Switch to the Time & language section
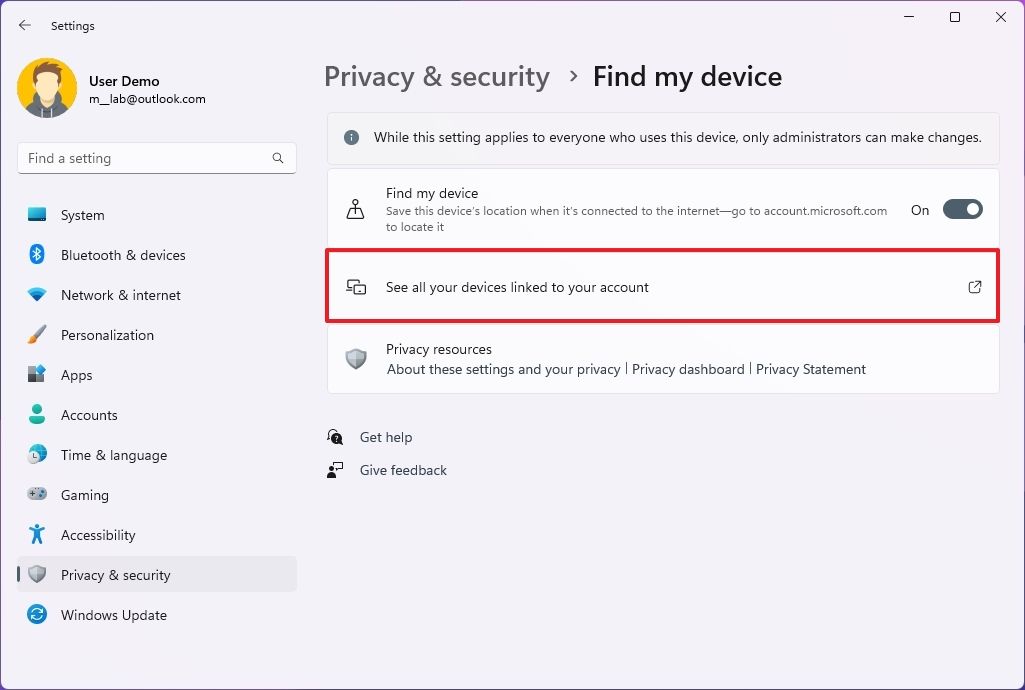 coord(113,455)
